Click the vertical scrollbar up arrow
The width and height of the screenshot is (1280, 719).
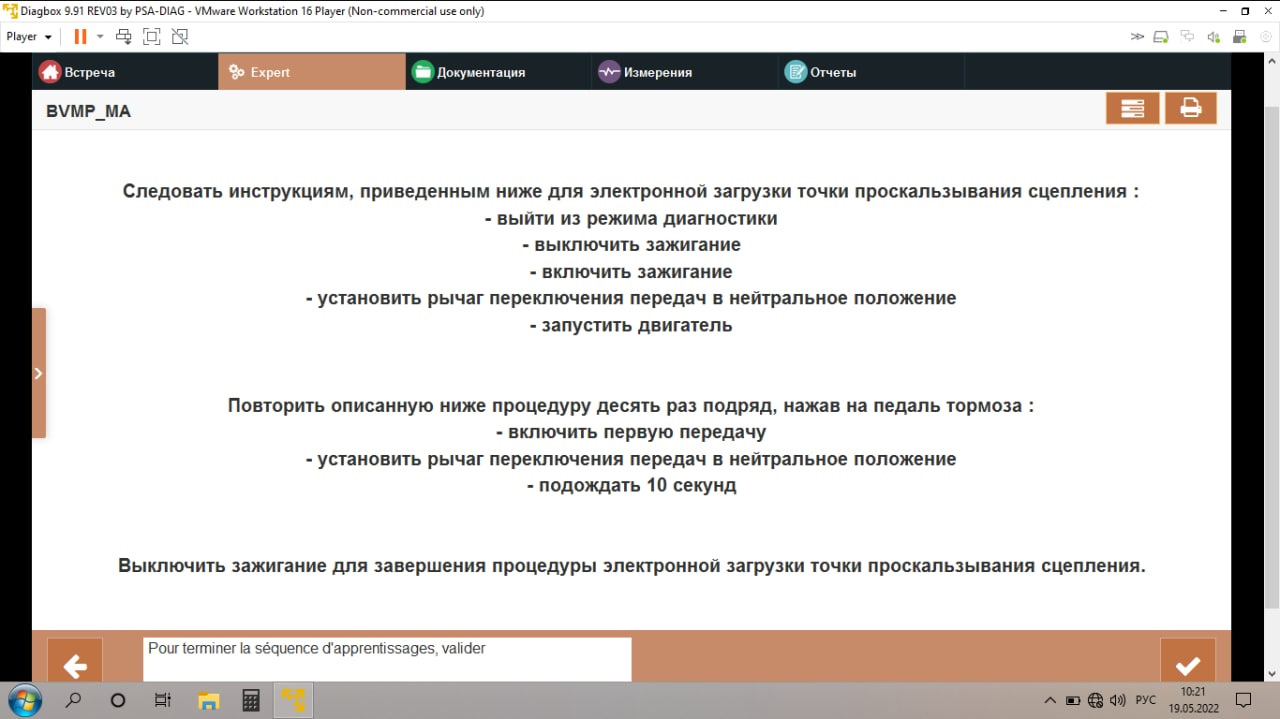click(1272, 62)
